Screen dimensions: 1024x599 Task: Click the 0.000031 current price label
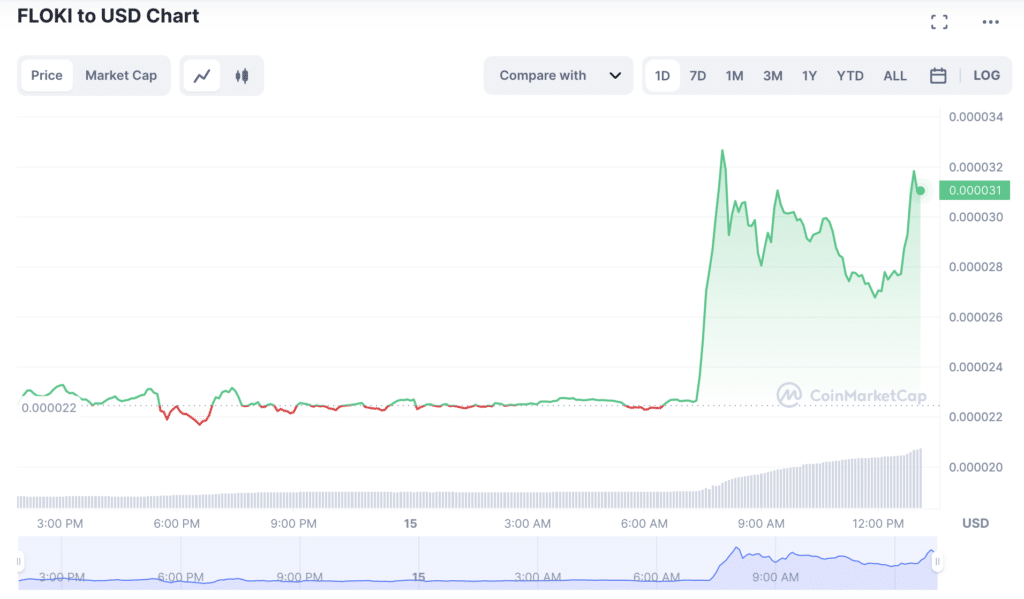pos(974,191)
